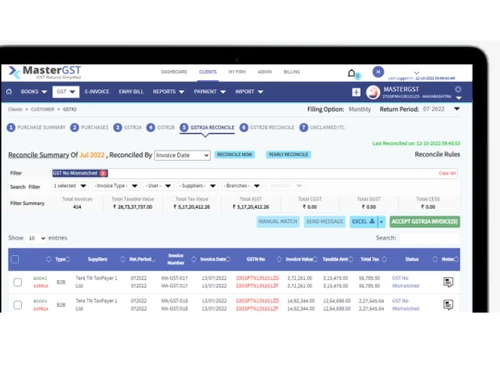The height and width of the screenshot is (375, 500).
Task: Click the RECONCILE NOW button
Action: pos(235,155)
